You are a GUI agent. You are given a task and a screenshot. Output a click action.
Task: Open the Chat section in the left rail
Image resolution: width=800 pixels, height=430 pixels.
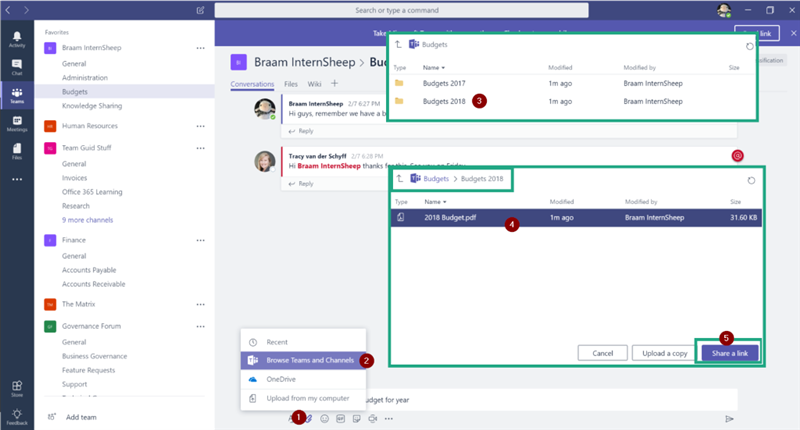pyautogui.click(x=17, y=67)
